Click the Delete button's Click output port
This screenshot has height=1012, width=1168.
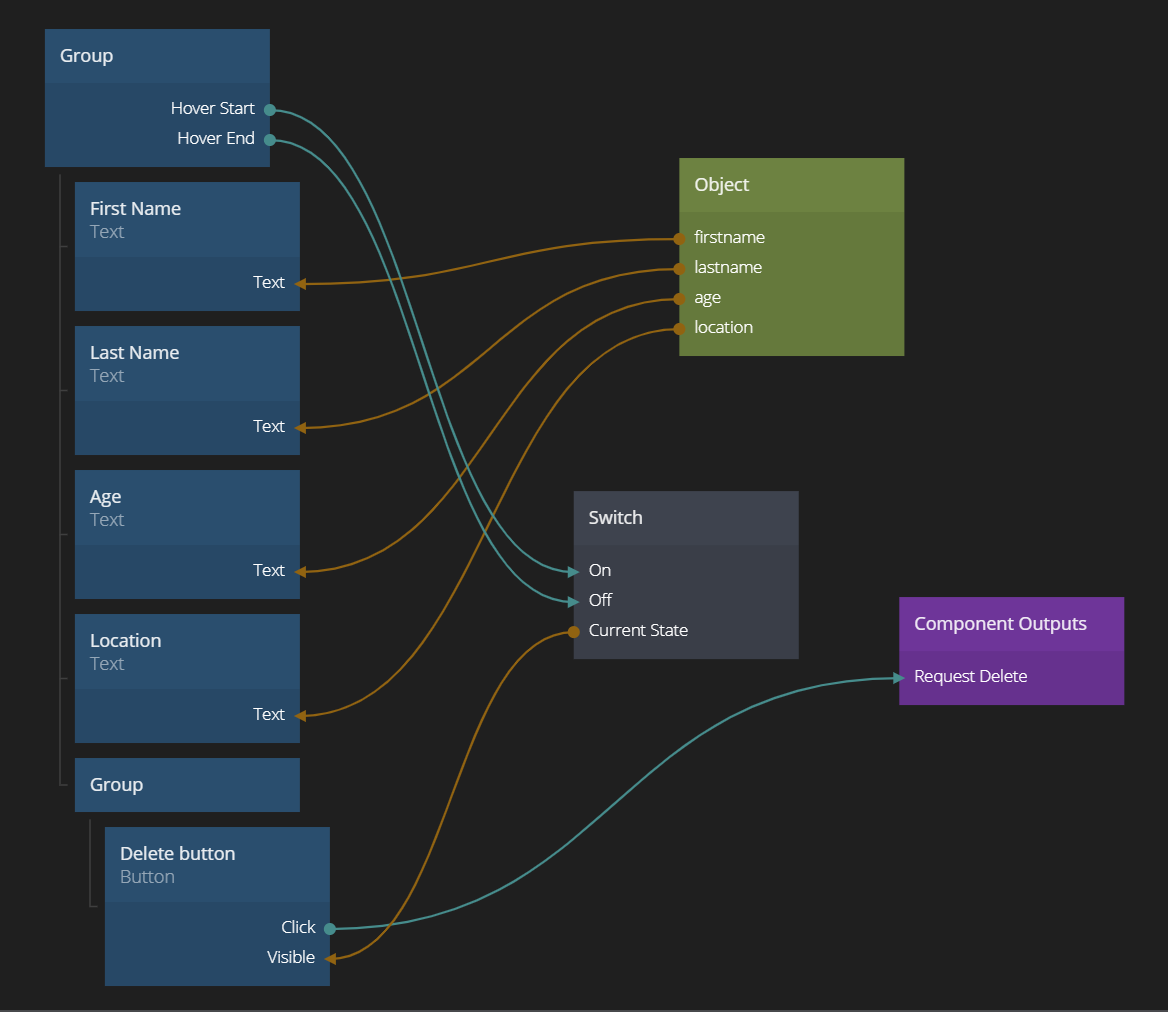click(x=330, y=928)
